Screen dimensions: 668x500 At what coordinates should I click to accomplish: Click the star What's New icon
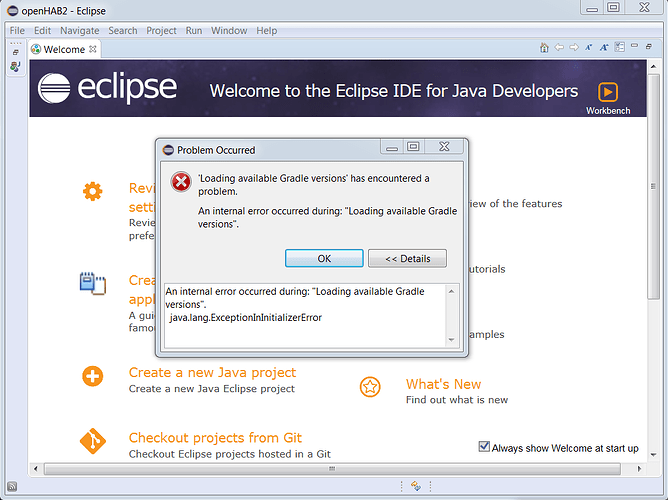pyautogui.click(x=370, y=387)
